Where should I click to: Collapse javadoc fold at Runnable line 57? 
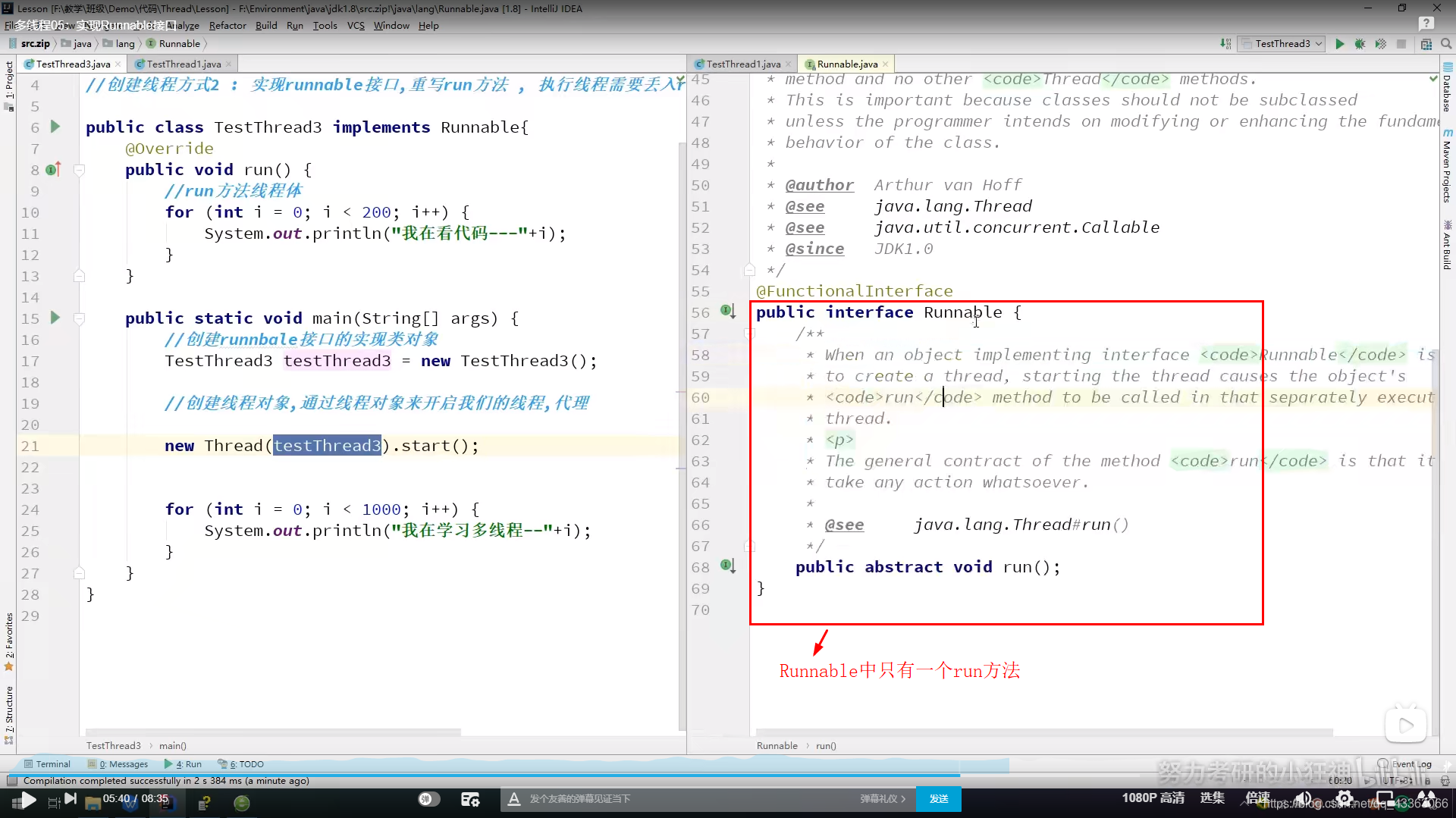[x=749, y=334]
